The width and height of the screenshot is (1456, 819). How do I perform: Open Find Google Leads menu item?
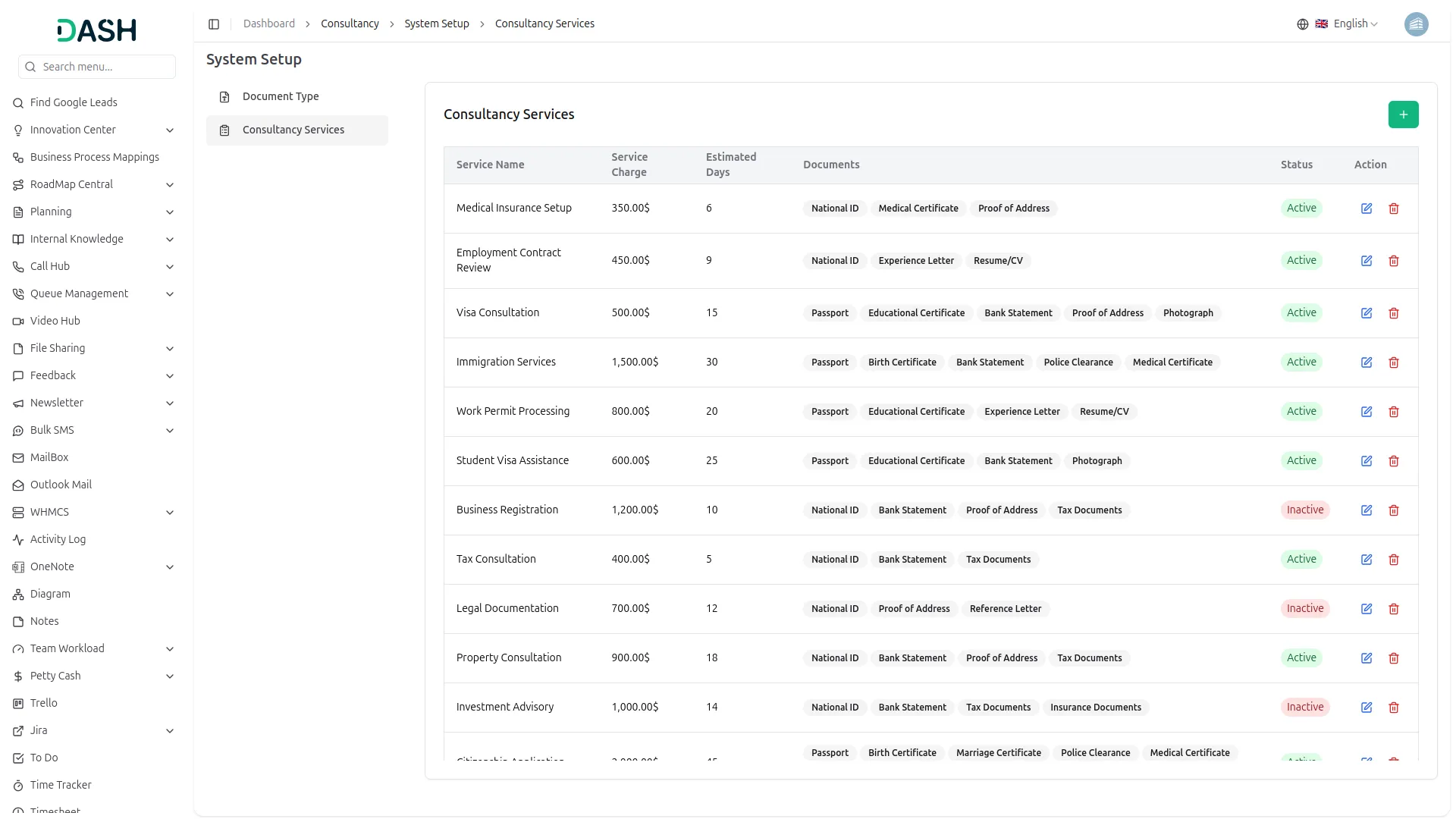coord(74,103)
